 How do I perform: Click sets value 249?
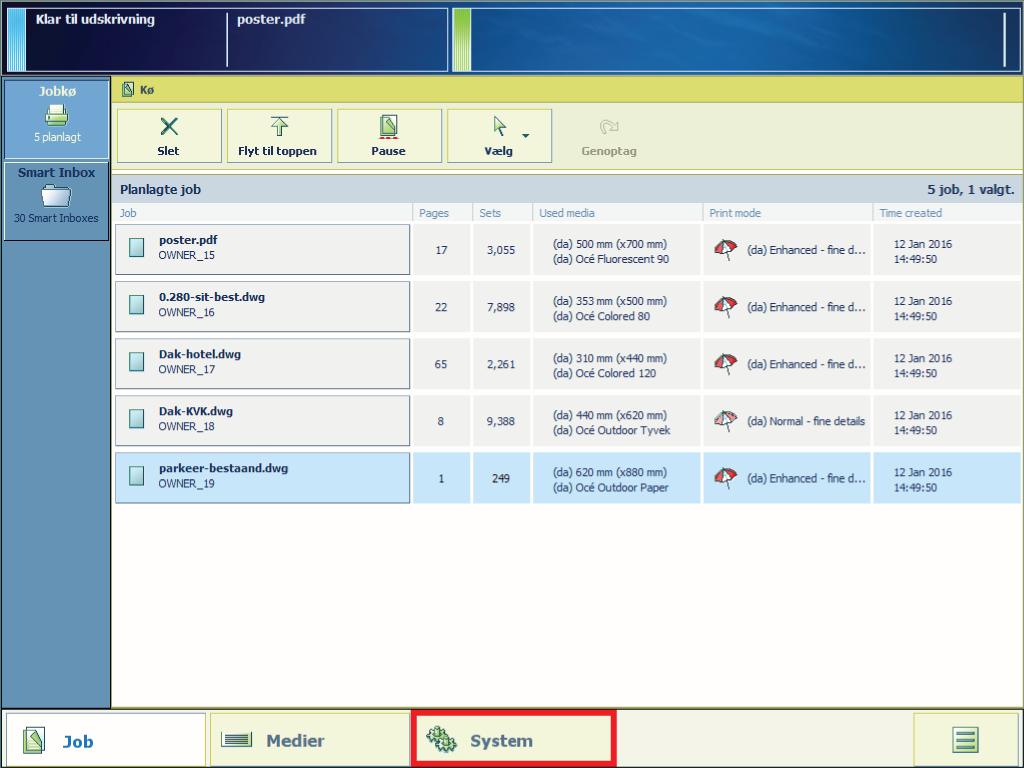point(501,478)
